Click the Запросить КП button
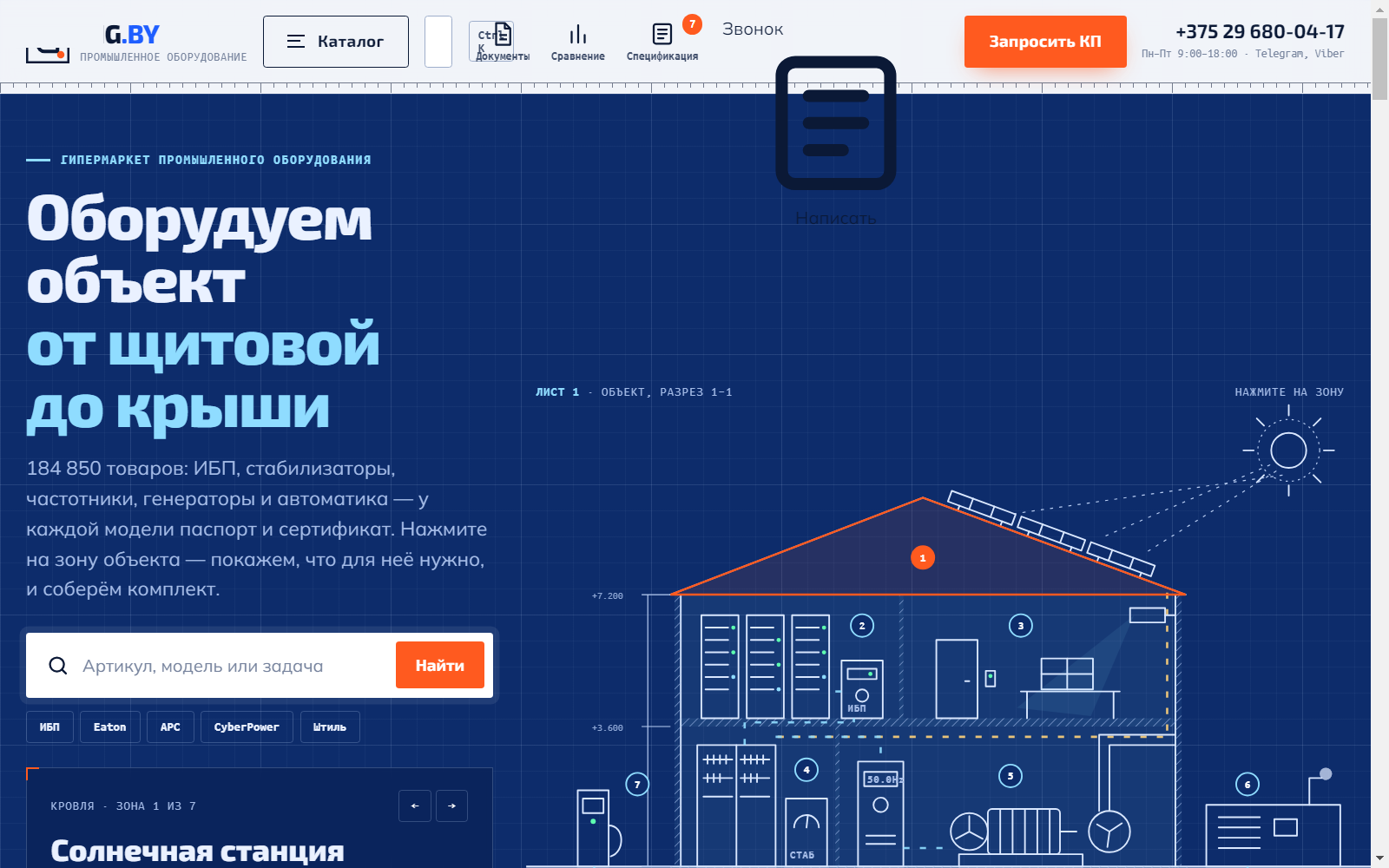 pos(1045,42)
